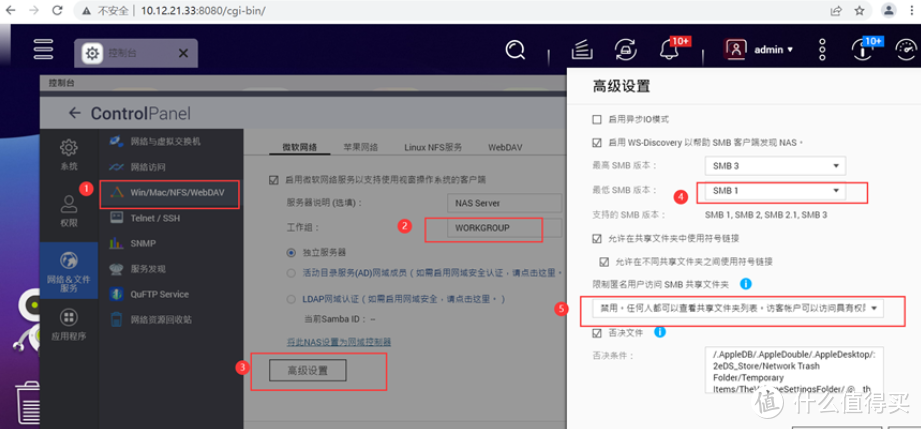Image resolution: width=921 pixels, height=429 pixels.
Task: Select 应用程序 category in sidebar
Action: (69, 325)
